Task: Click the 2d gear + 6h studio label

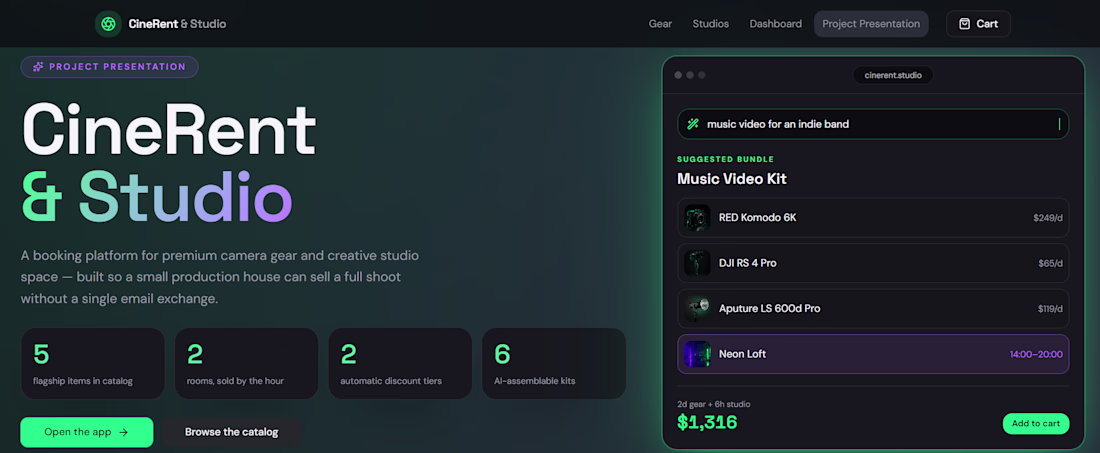Action: [x=713, y=404]
